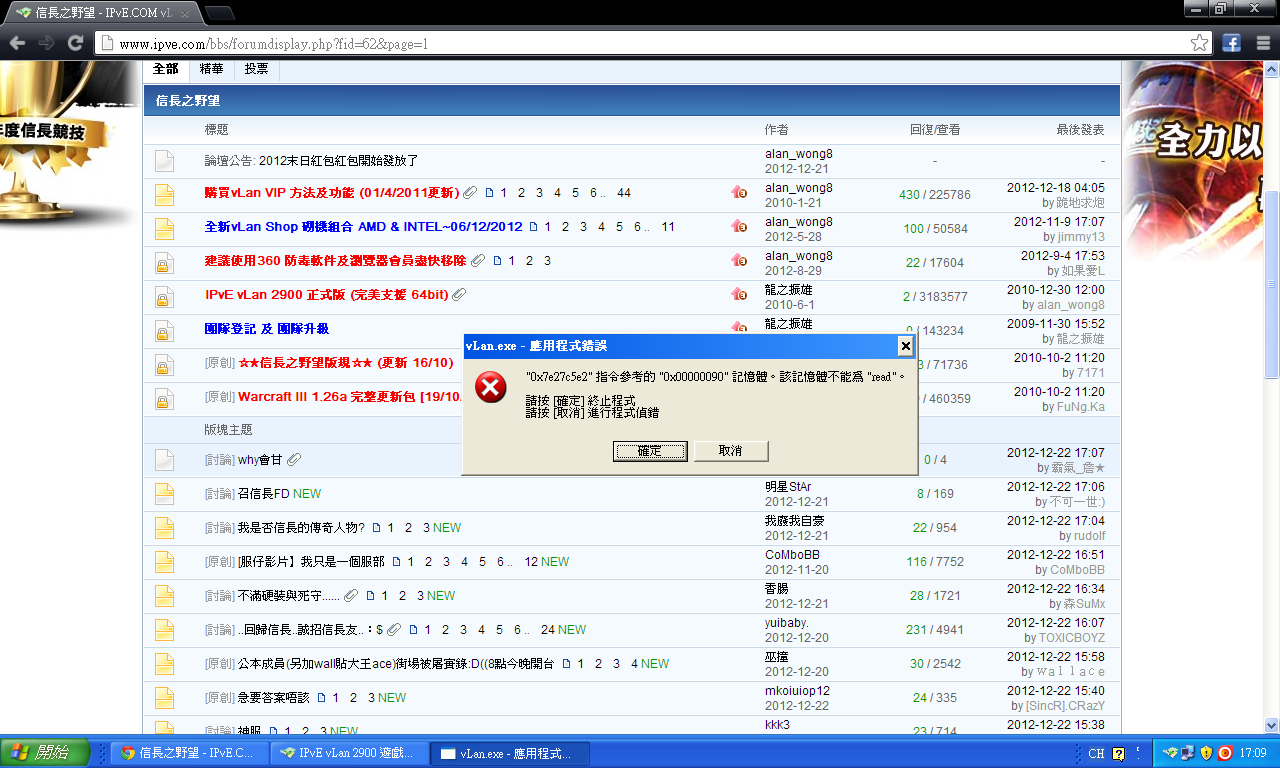The height and width of the screenshot is (768, 1280).
Task: Click the locked folder icon beside IPvE vLan 2900
Action: point(164,296)
